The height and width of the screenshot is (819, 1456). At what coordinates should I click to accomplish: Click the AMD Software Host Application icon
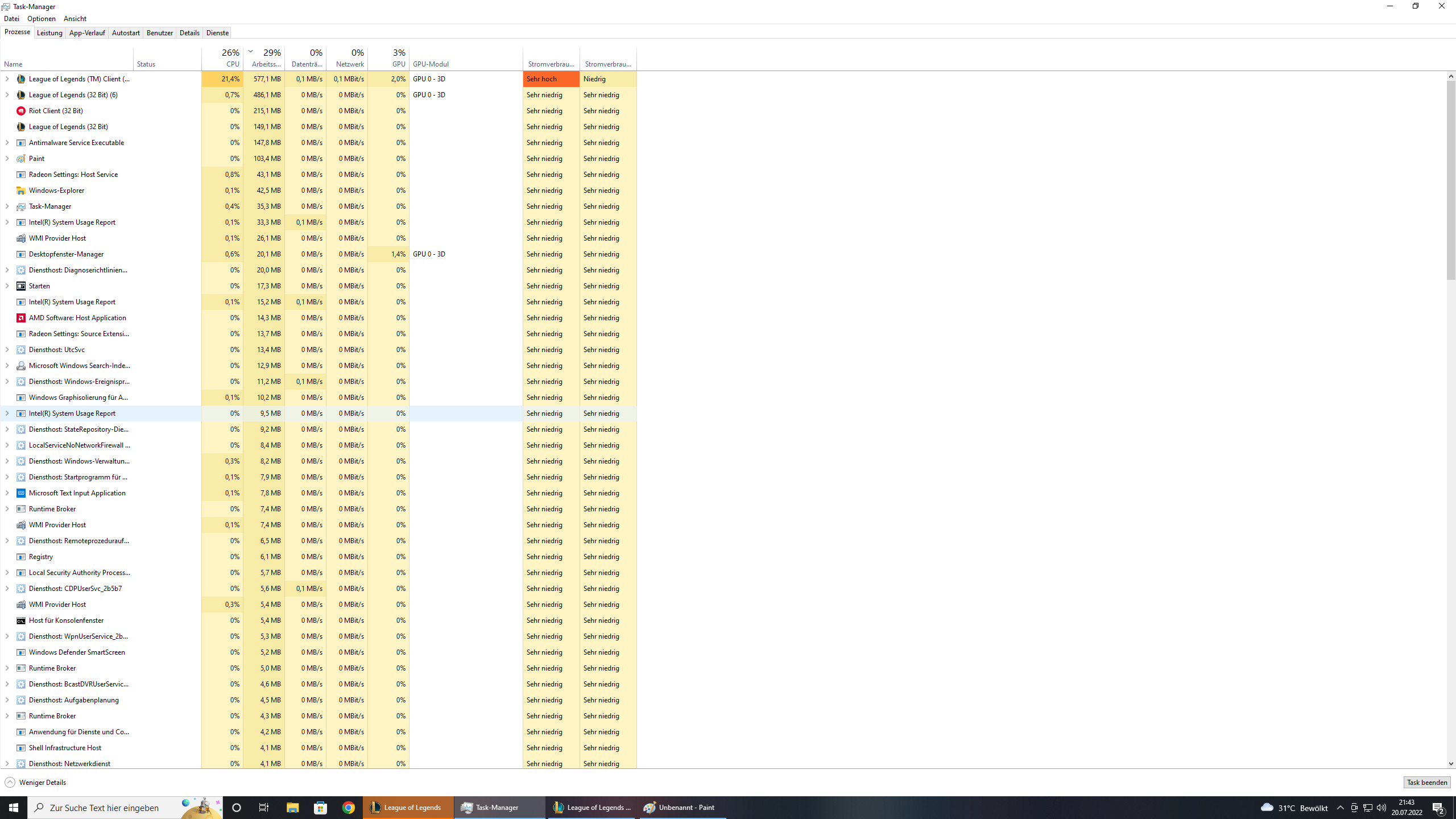21,318
